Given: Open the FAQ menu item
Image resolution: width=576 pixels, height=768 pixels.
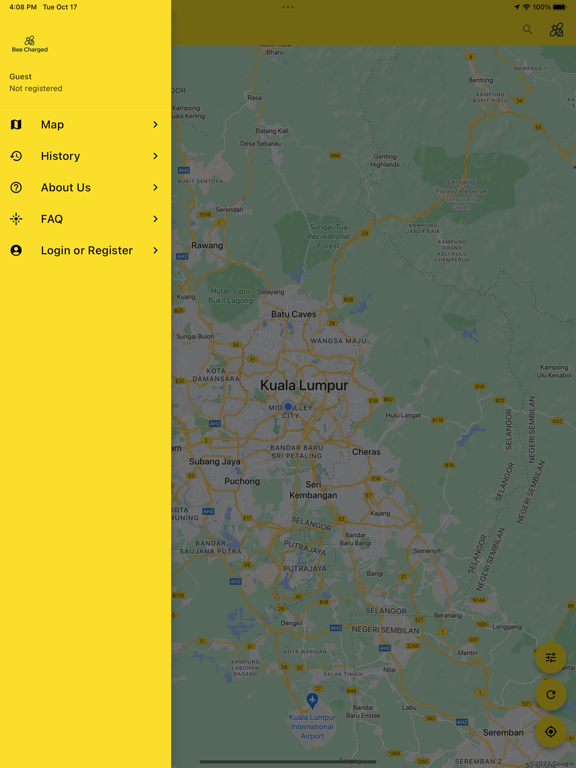Looking at the screenshot, I should (x=86, y=218).
